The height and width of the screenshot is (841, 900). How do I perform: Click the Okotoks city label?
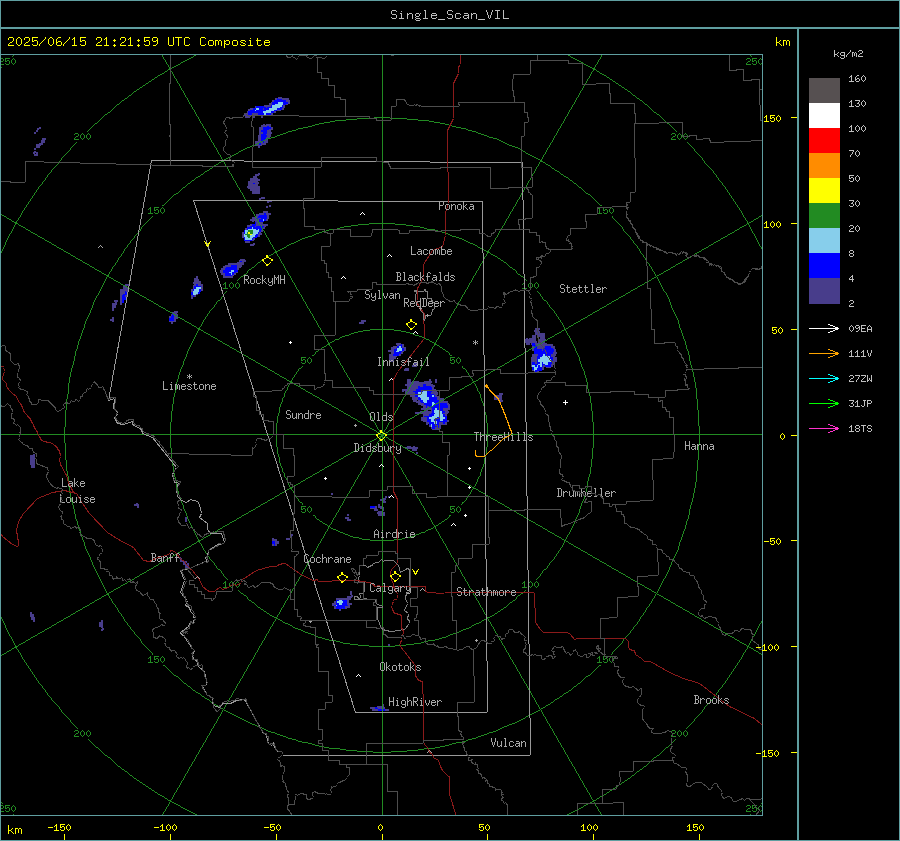[x=400, y=667]
